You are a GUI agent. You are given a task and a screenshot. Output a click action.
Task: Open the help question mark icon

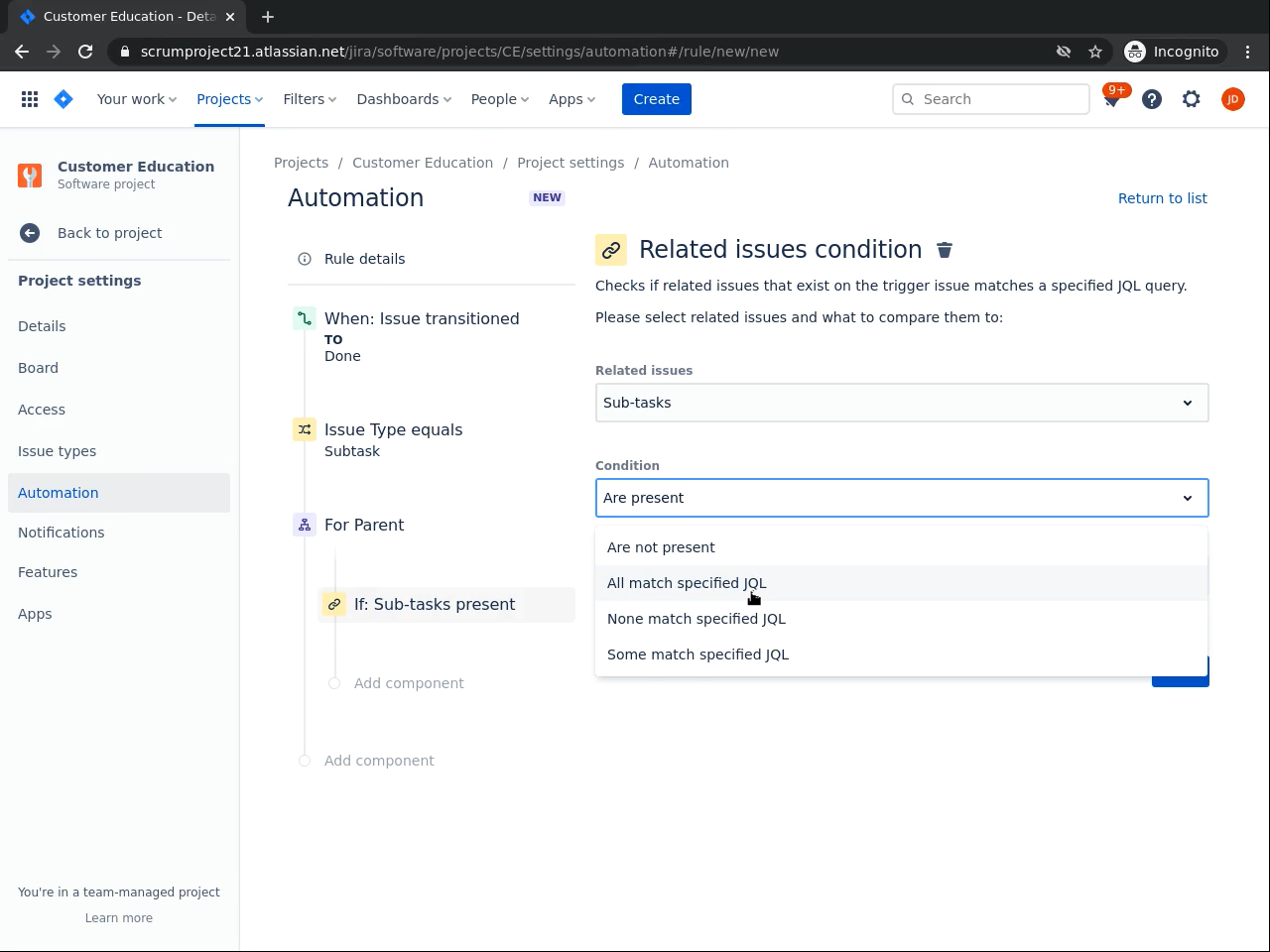(1152, 99)
